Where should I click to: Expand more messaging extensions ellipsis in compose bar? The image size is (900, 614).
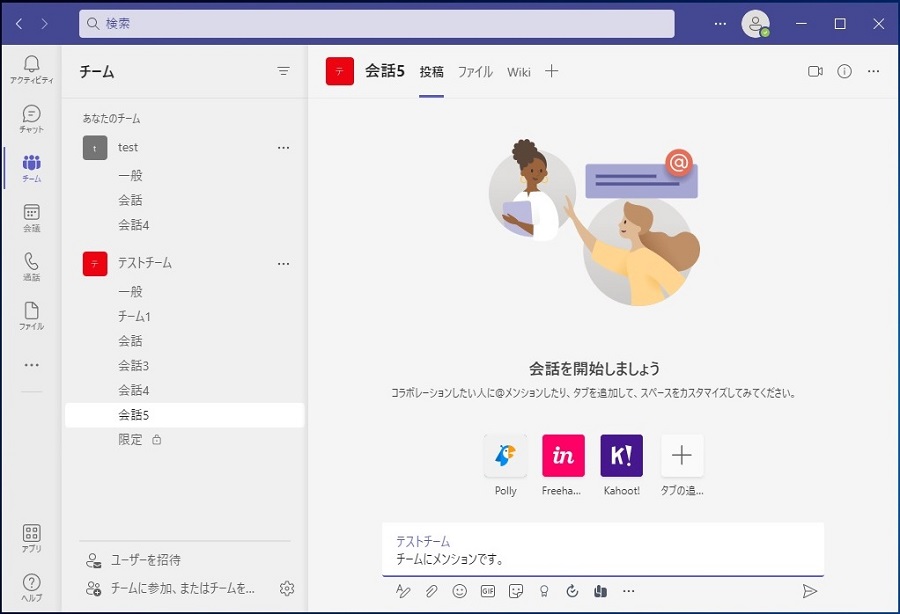(x=628, y=591)
